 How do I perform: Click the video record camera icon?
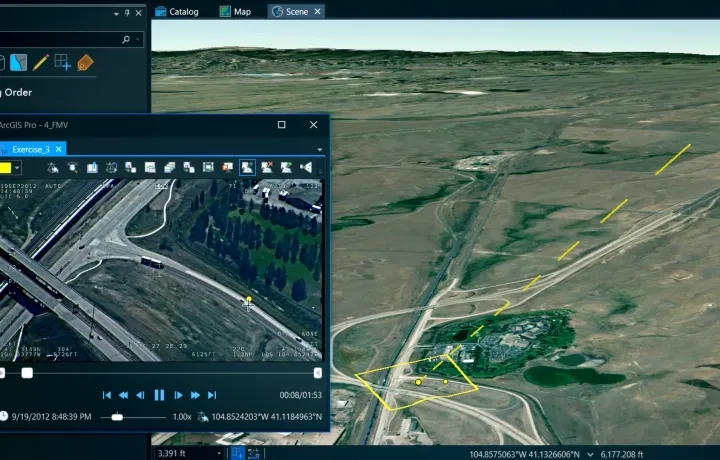pyautogui.click(x=306, y=168)
